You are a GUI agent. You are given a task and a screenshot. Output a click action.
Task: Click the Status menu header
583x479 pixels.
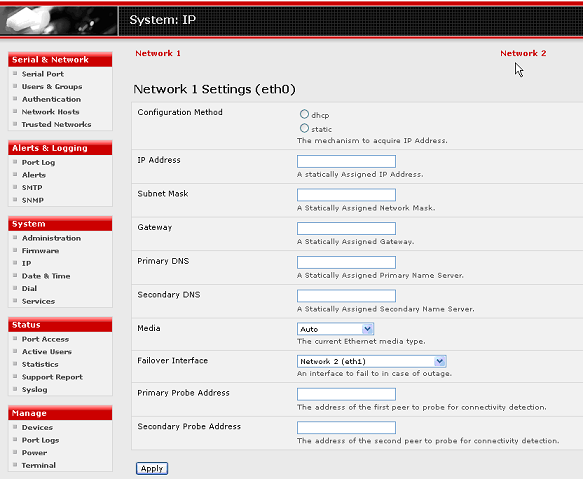point(60,325)
